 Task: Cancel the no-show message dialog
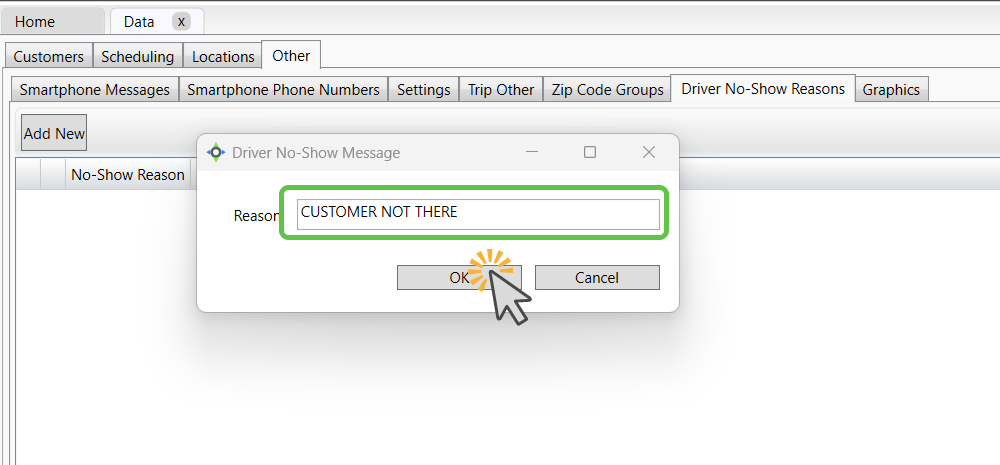pos(597,277)
